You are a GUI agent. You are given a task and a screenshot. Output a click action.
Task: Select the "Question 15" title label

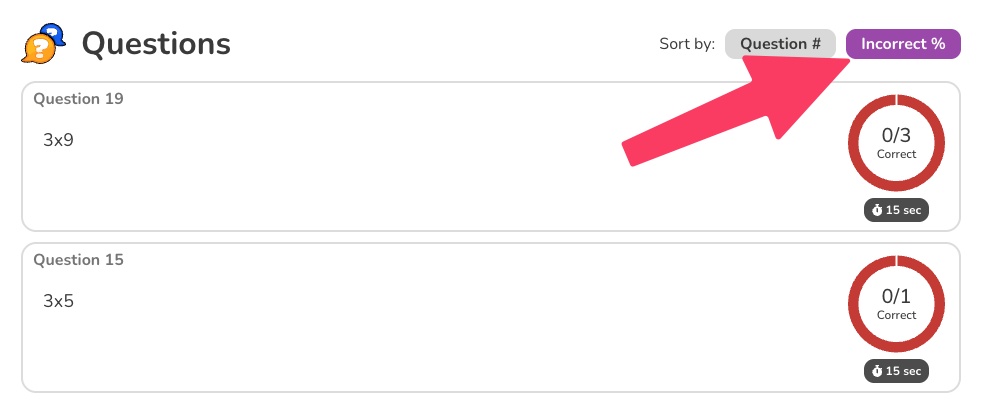[78, 260]
